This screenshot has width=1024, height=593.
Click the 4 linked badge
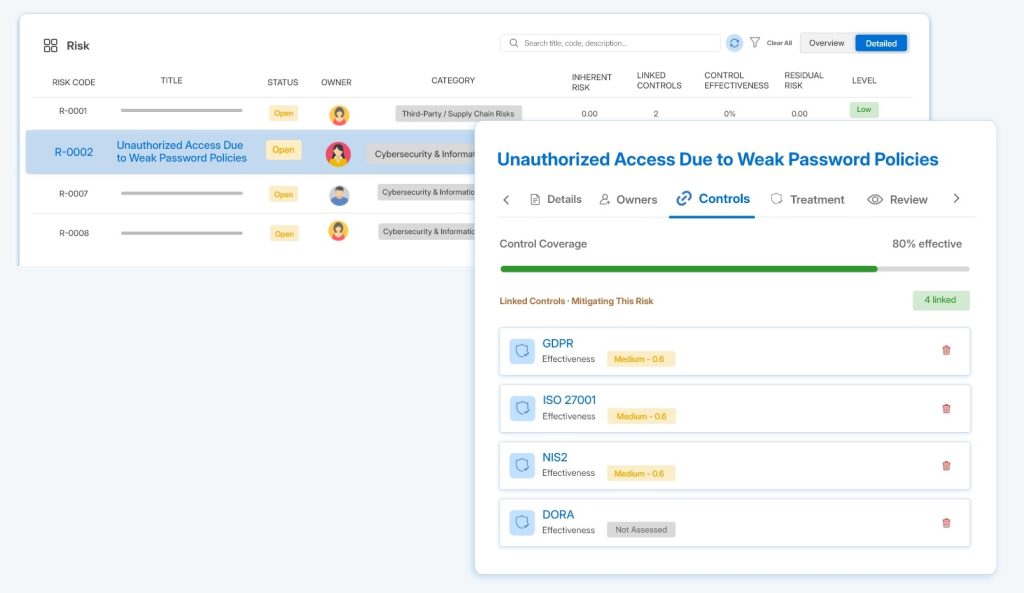pyautogui.click(x=941, y=300)
